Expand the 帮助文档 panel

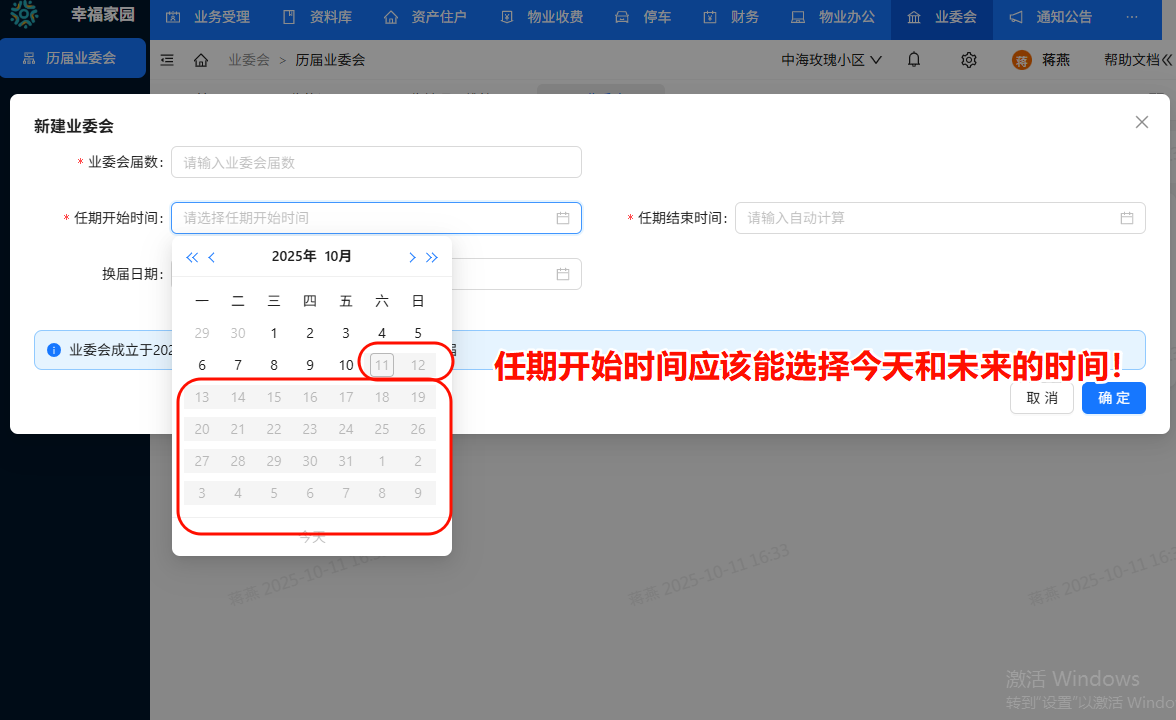1138,60
